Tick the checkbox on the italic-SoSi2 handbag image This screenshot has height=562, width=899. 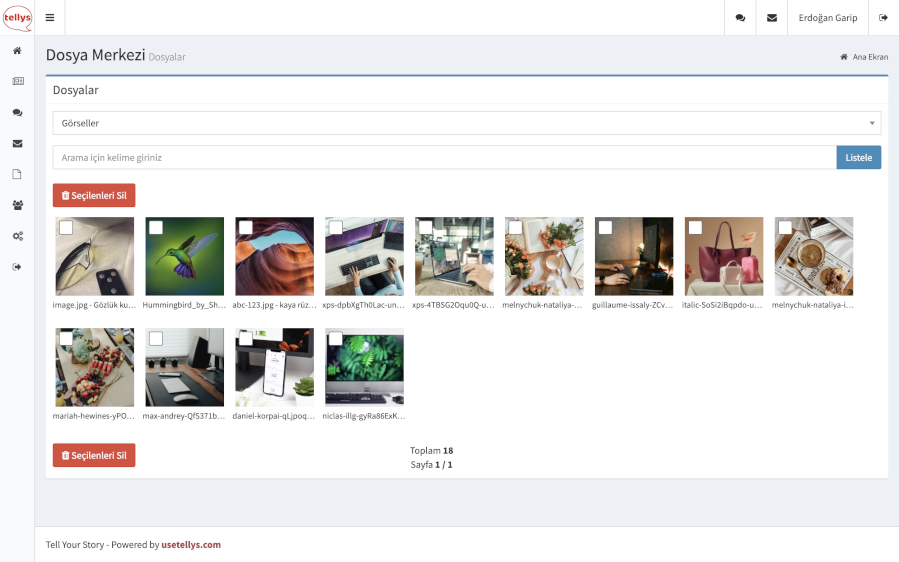tap(695, 228)
